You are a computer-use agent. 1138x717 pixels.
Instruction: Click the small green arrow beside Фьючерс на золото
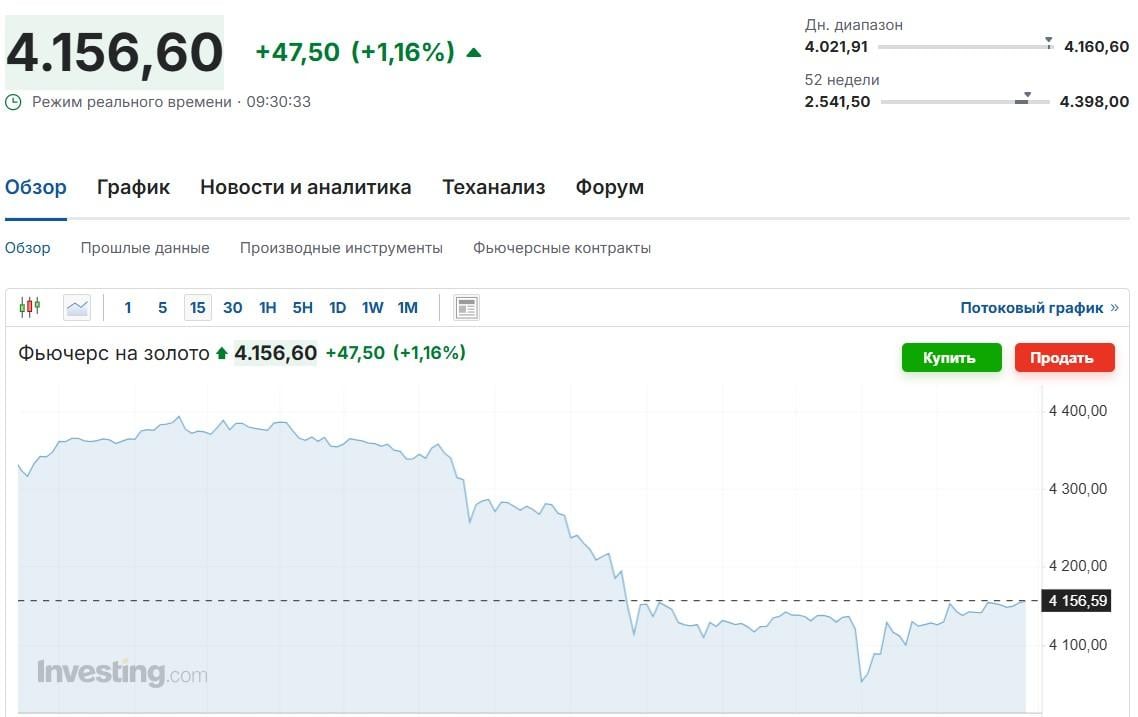click(x=222, y=353)
